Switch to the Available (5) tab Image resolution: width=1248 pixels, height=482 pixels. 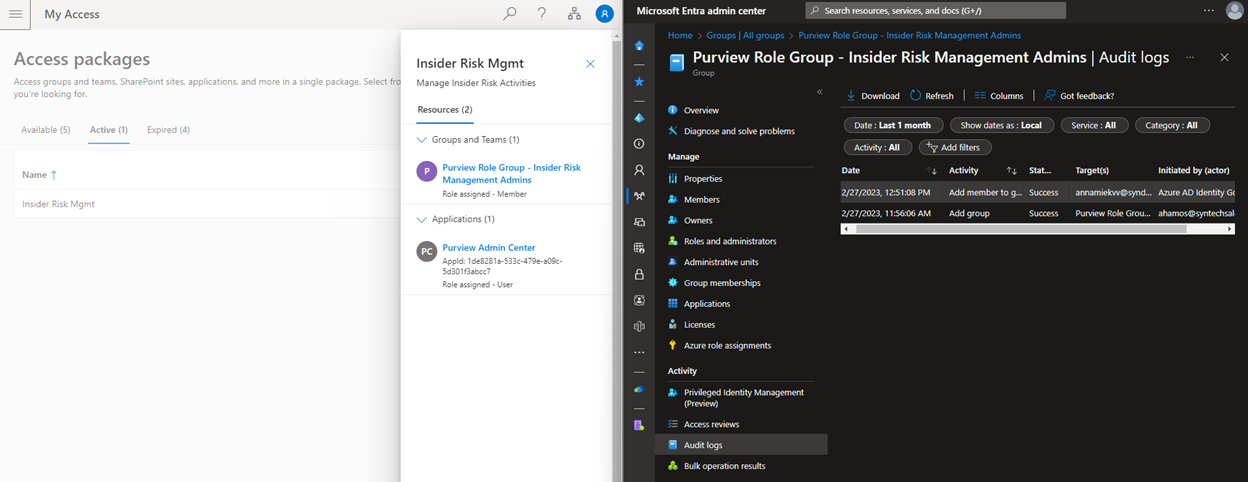[x=46, y=130]
